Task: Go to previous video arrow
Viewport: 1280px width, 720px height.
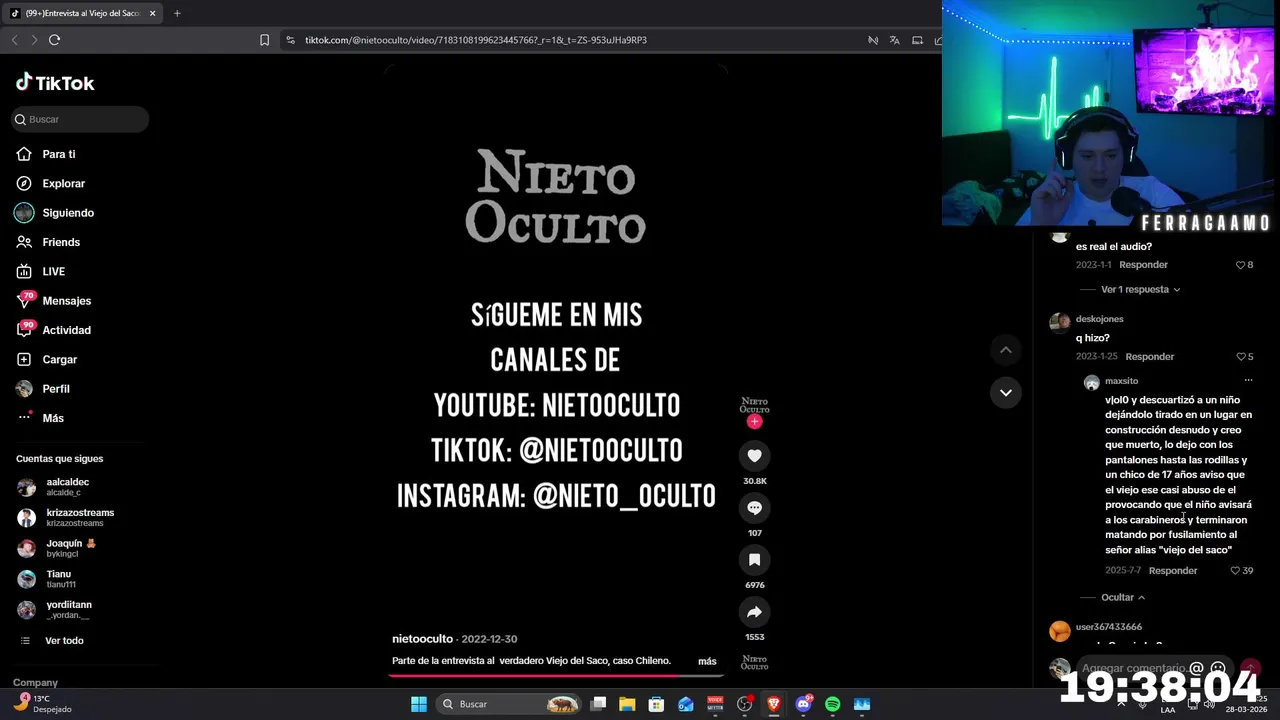Action: click(1005, 350)
